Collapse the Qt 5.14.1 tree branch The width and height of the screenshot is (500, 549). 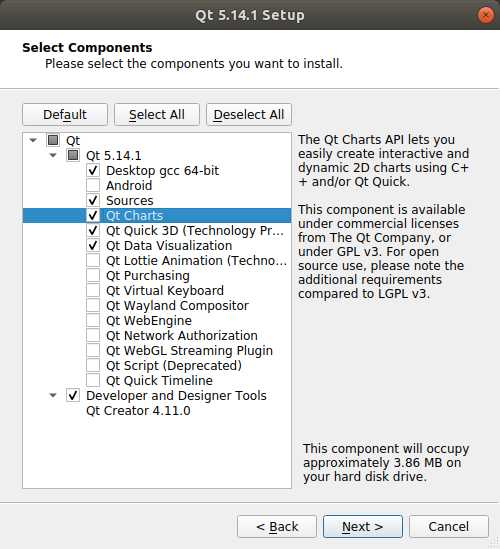coord(53,155)
